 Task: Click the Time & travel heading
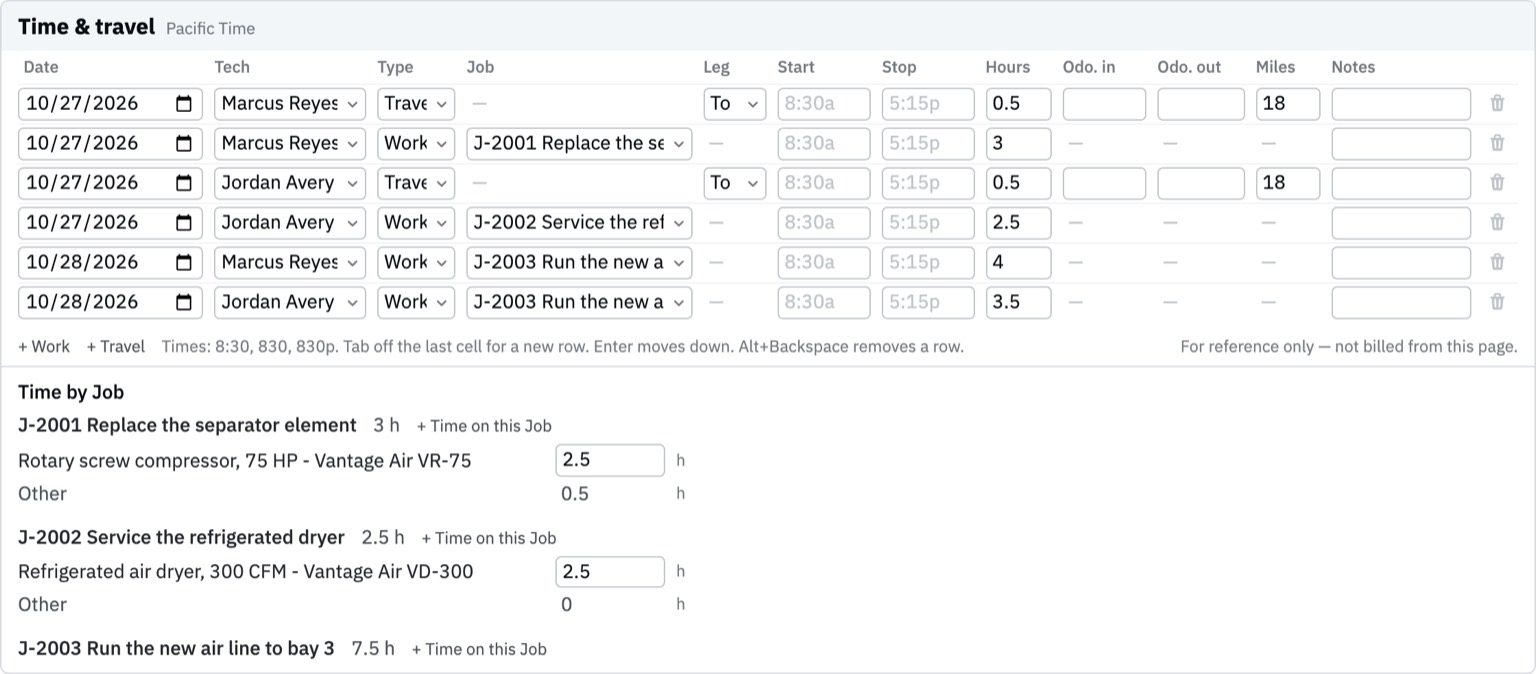[x=86, y=27]
